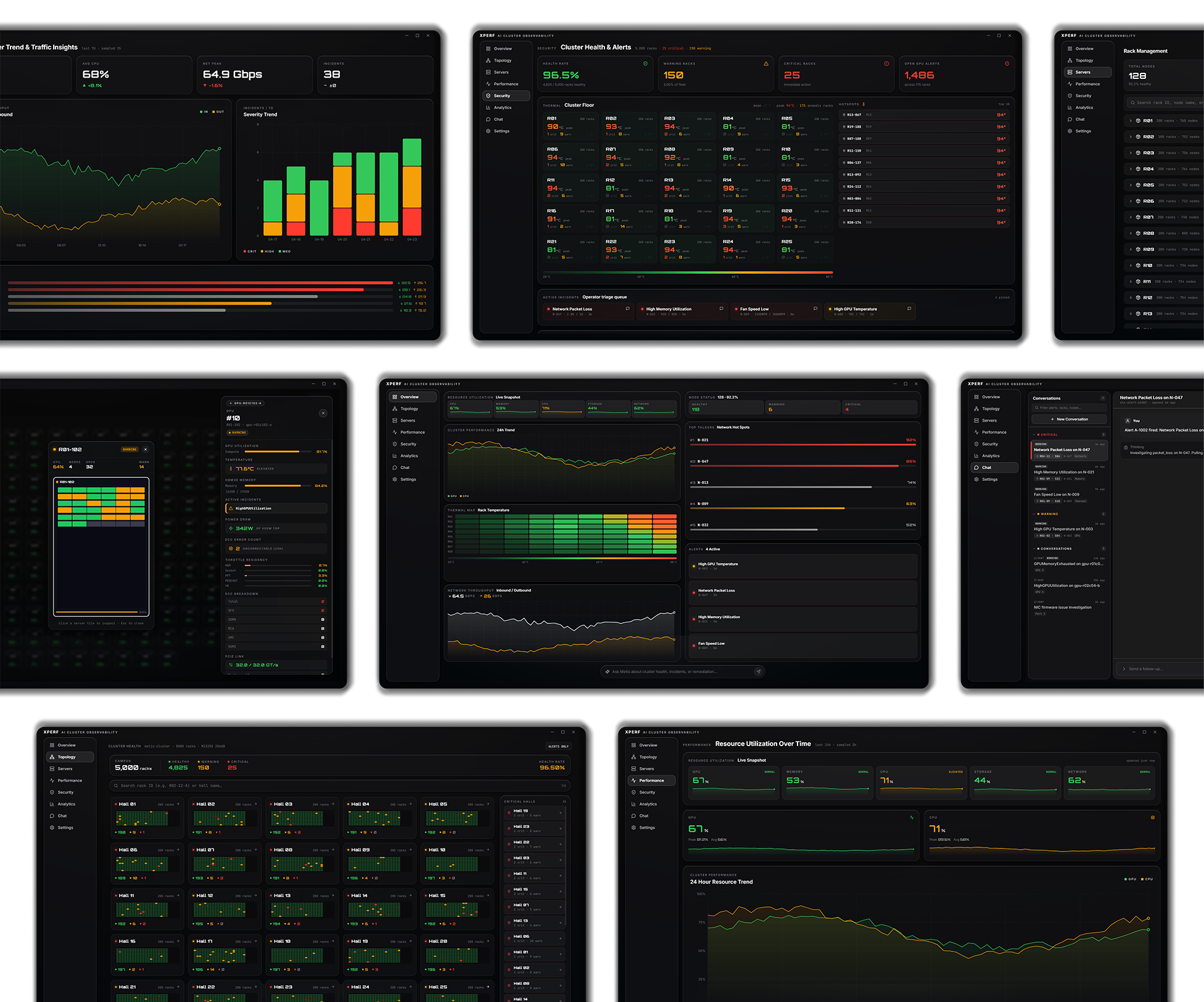Image resolution: width=1204 pixels, height=1002 pixels.
Task: Open the High Memory Utilization on N-021 conversation
Action: pos(1070,472)
